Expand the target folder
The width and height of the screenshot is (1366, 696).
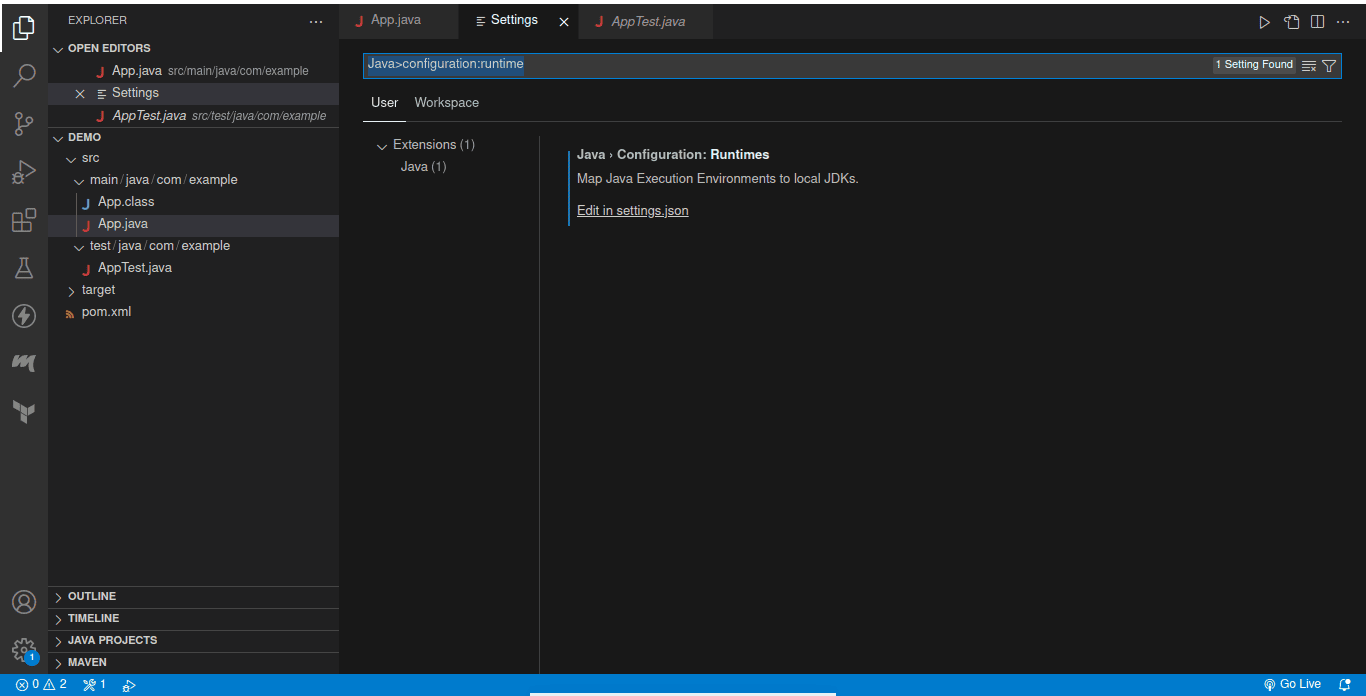pyautogui.click(x=71, y=291)
